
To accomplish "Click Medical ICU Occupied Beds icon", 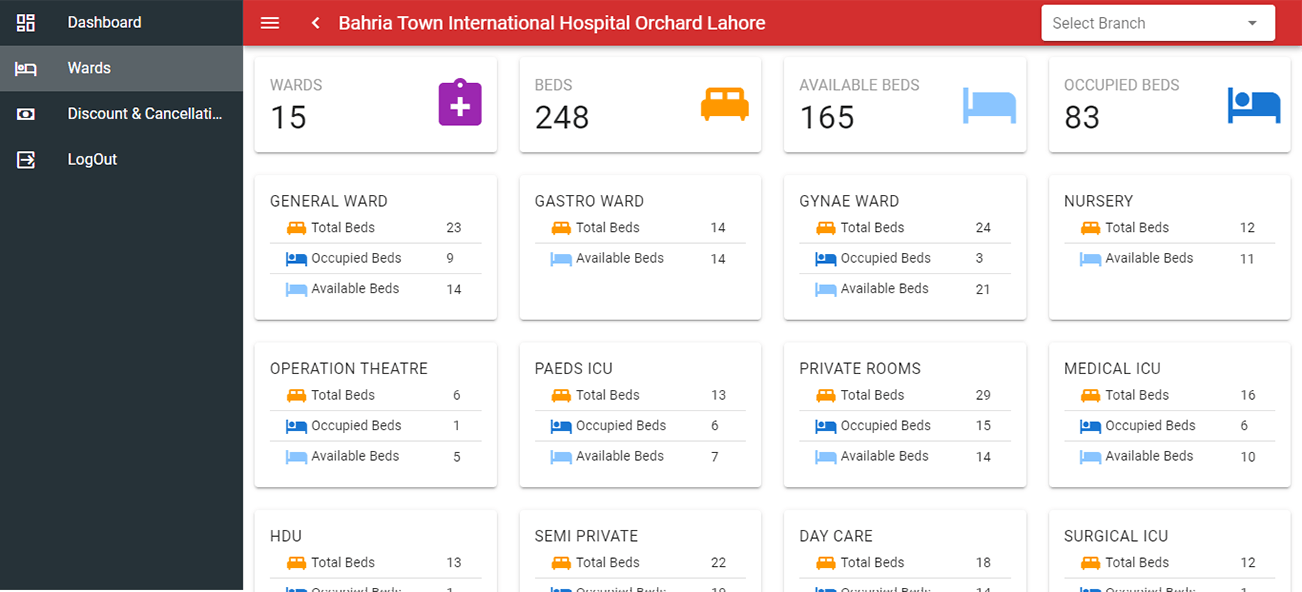I will 1090,426.
